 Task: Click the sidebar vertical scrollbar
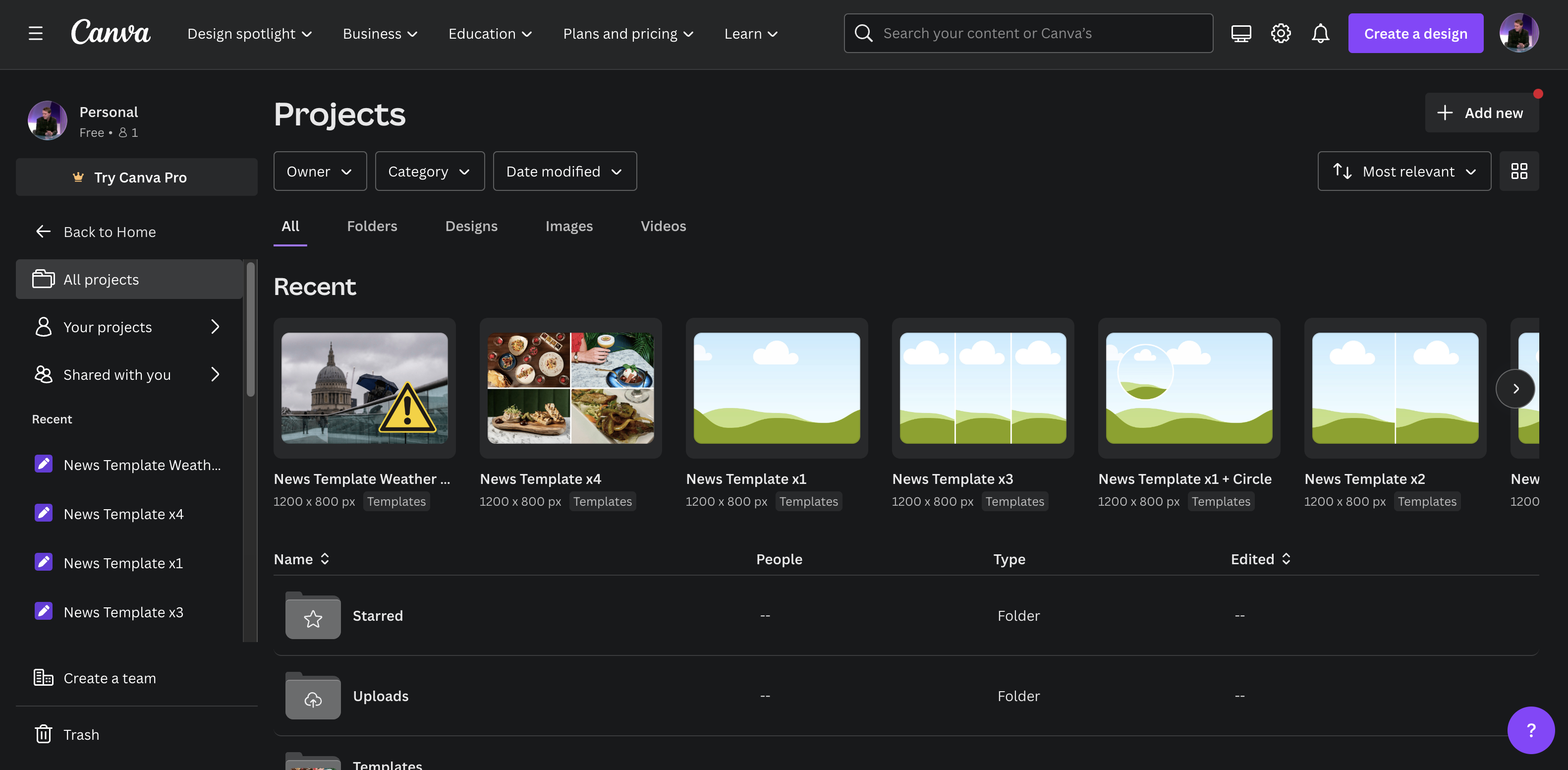[x=250, y=329]
